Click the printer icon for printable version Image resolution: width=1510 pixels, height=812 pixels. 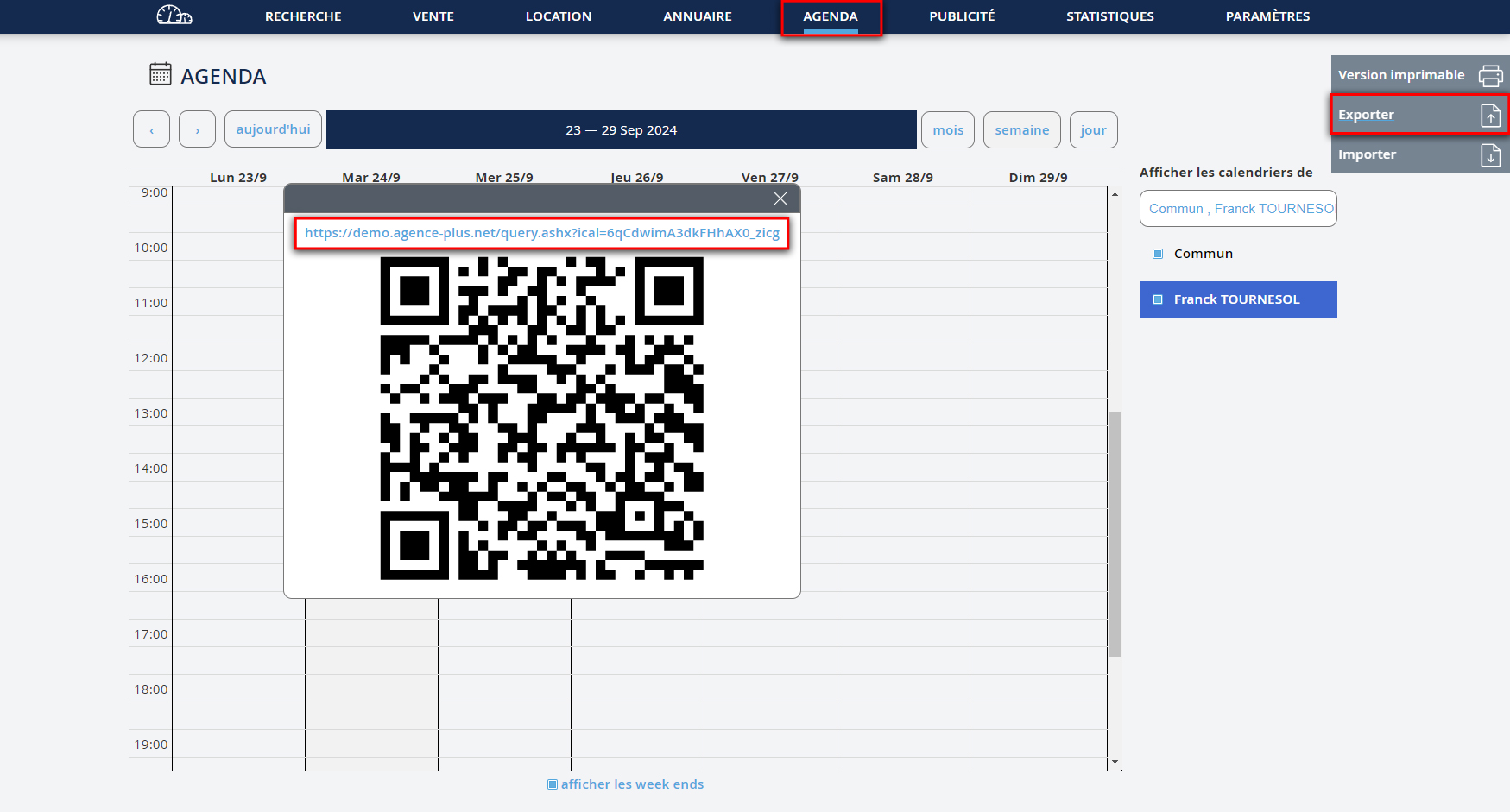tap(1490, 76)
